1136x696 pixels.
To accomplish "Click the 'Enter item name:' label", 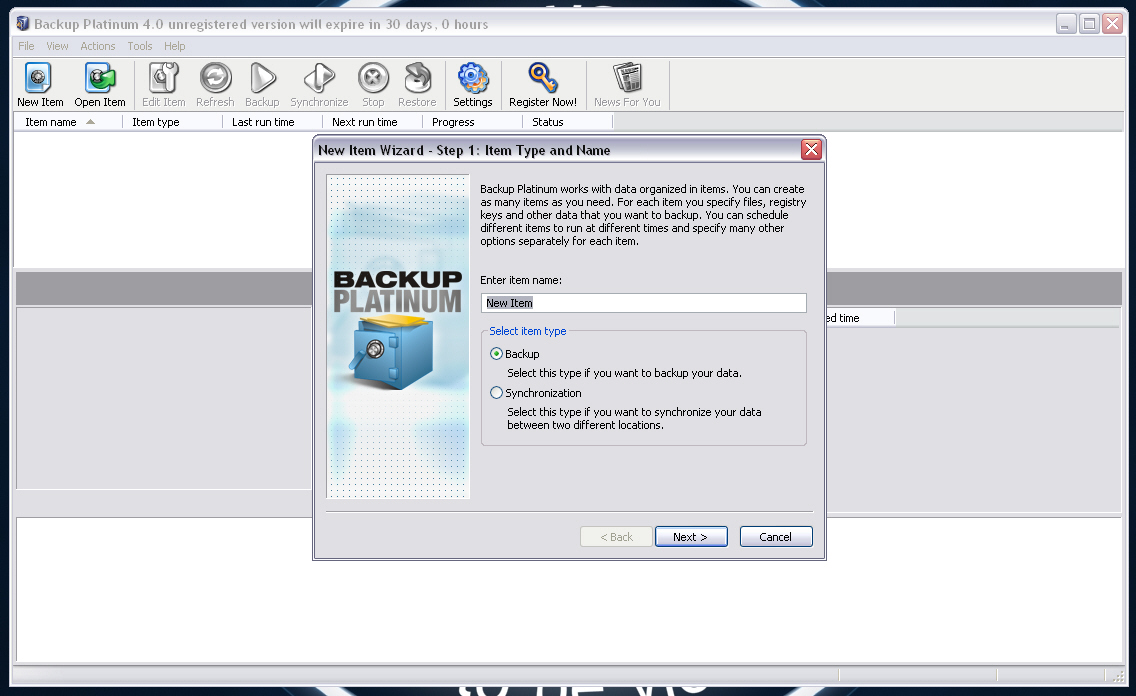I will pyautogui.click(x=521, y=280).
